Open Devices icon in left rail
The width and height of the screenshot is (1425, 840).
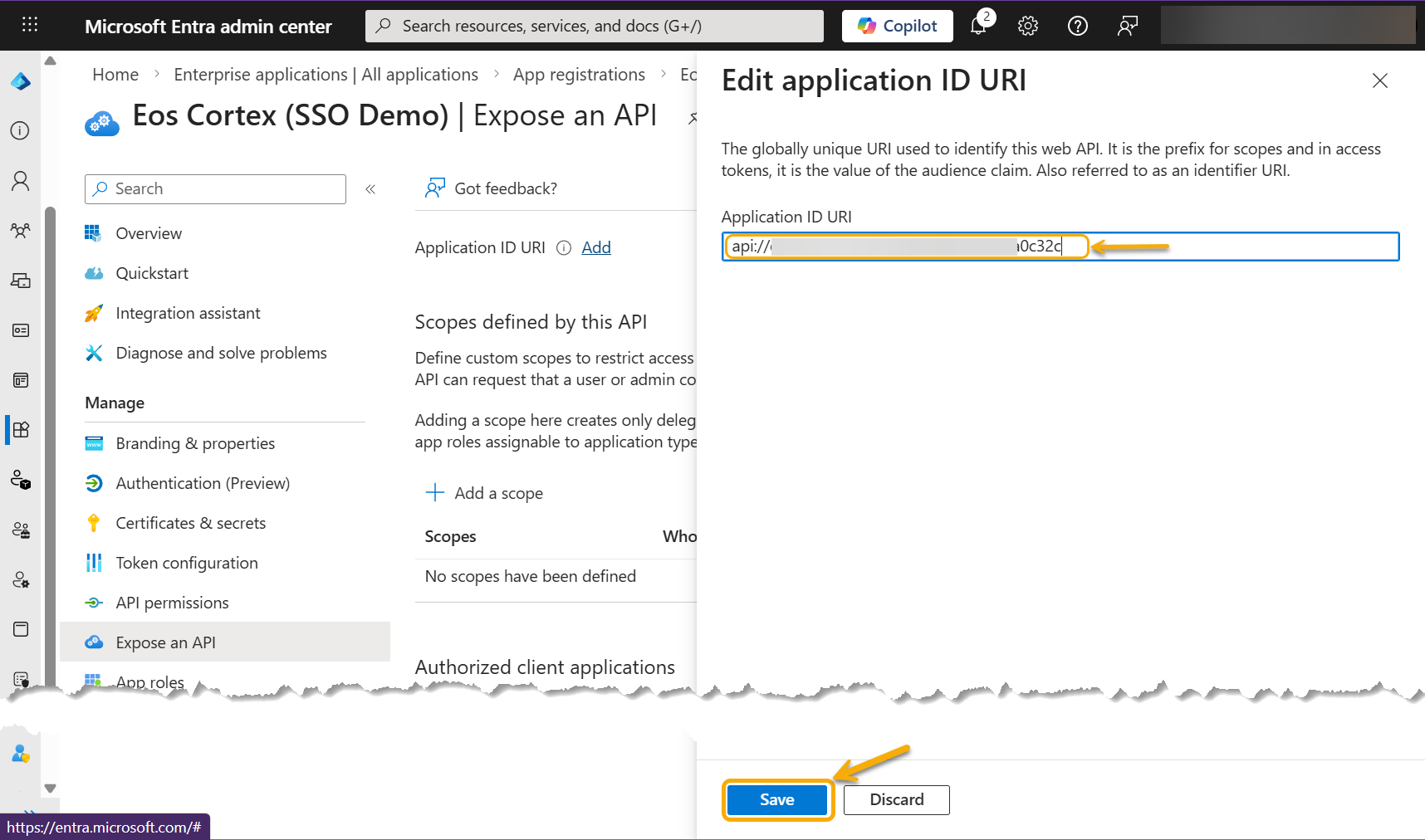21,281
